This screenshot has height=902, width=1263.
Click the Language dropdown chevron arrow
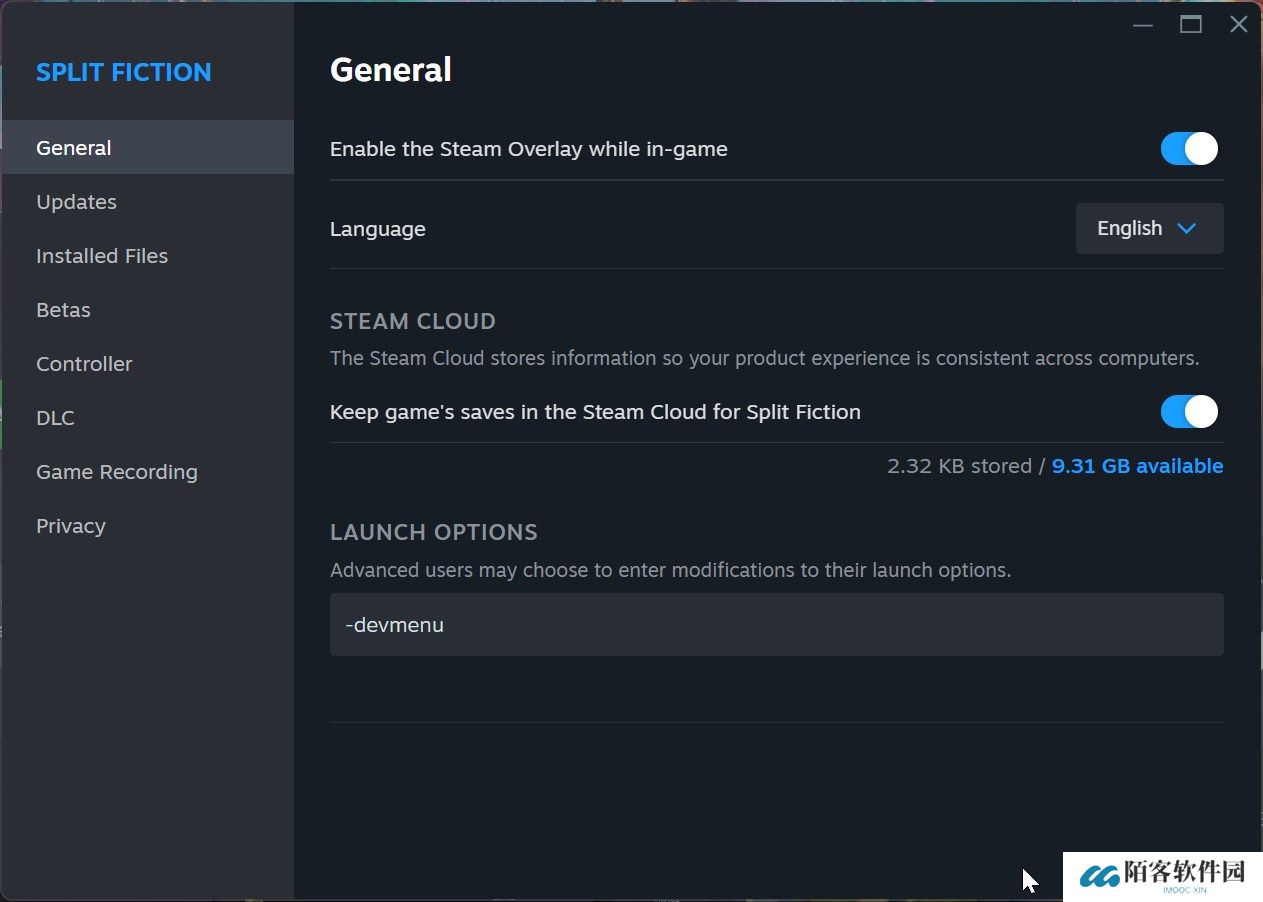(1187, 229)
